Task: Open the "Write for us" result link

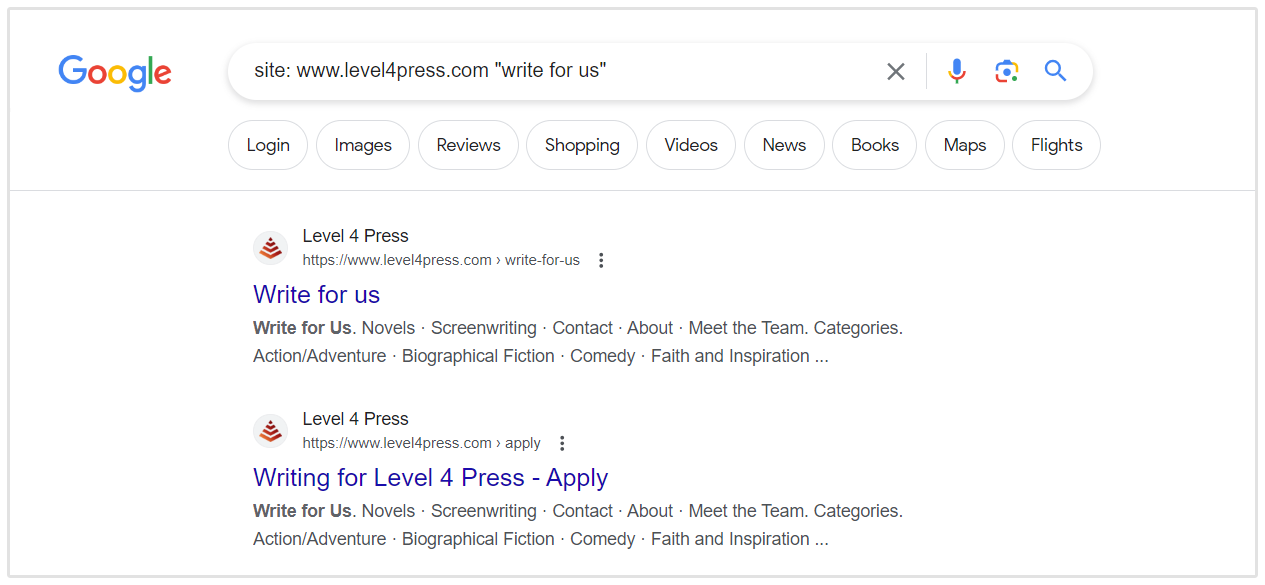Action: coord(317,294)
